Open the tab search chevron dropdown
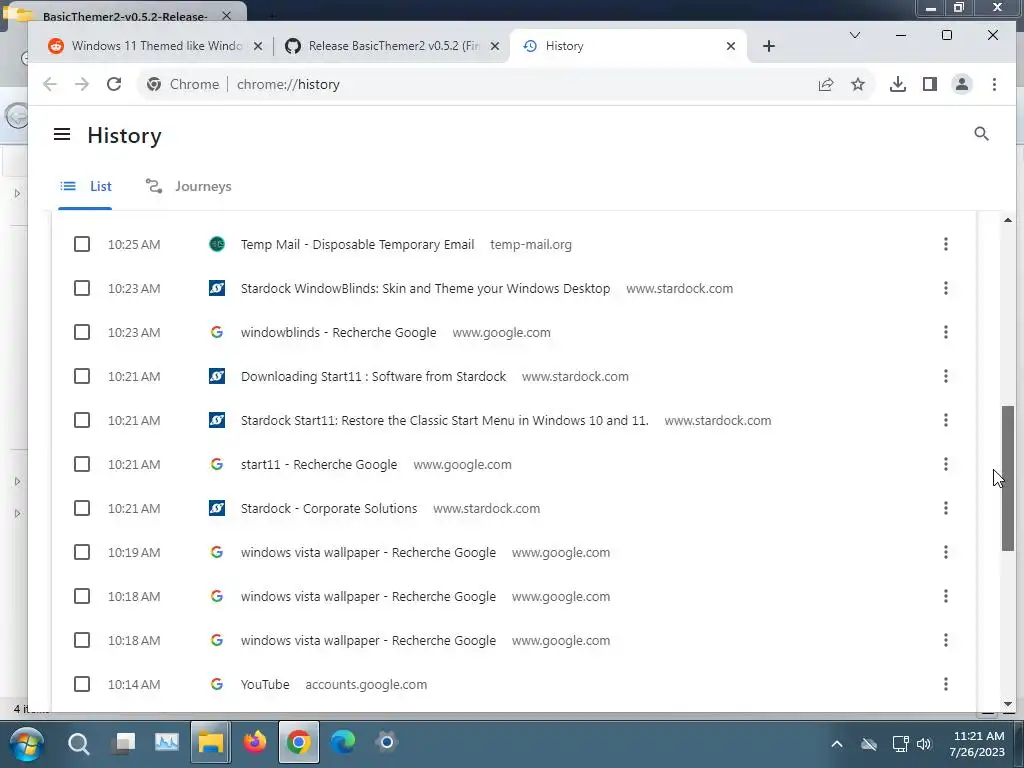The image size is (1024, 768). pyautogui.click(x=854, y=35)
